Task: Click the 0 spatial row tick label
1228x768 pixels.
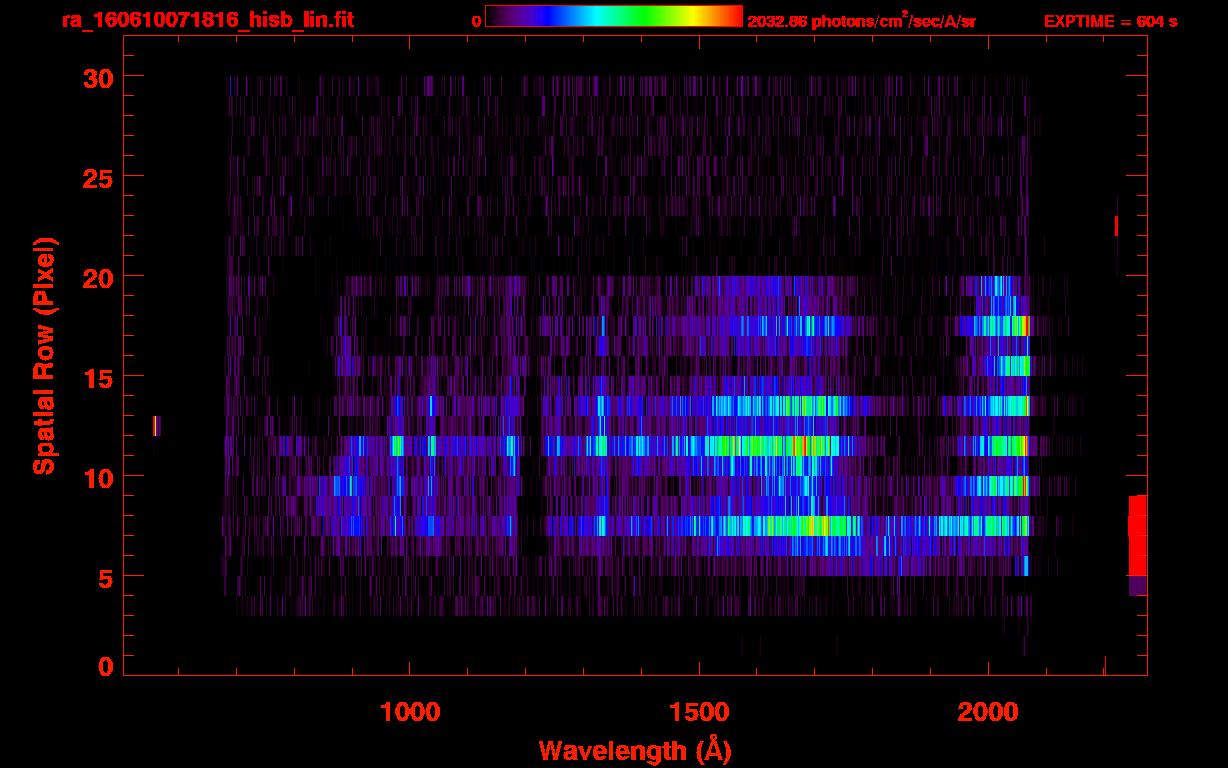Action: [x=105, y=667]
